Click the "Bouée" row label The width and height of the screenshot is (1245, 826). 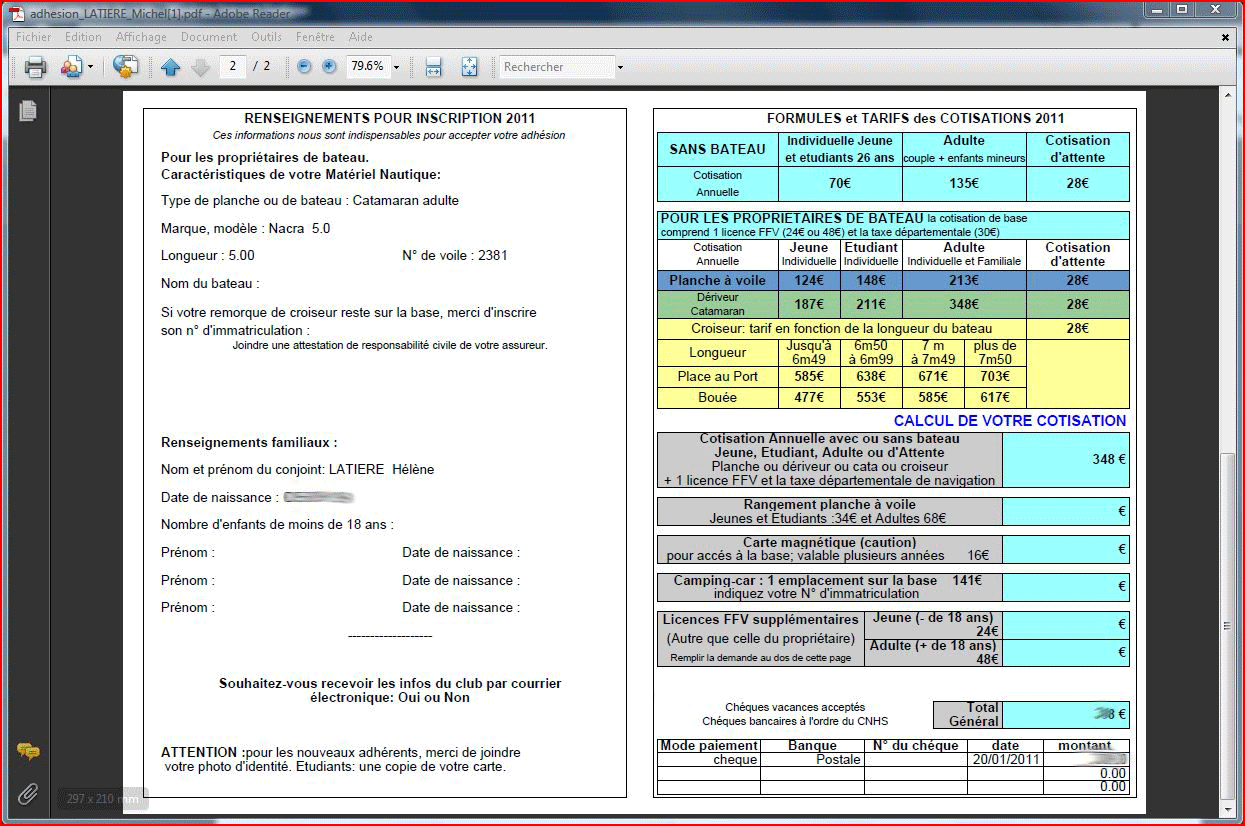(x=717, y=398)
